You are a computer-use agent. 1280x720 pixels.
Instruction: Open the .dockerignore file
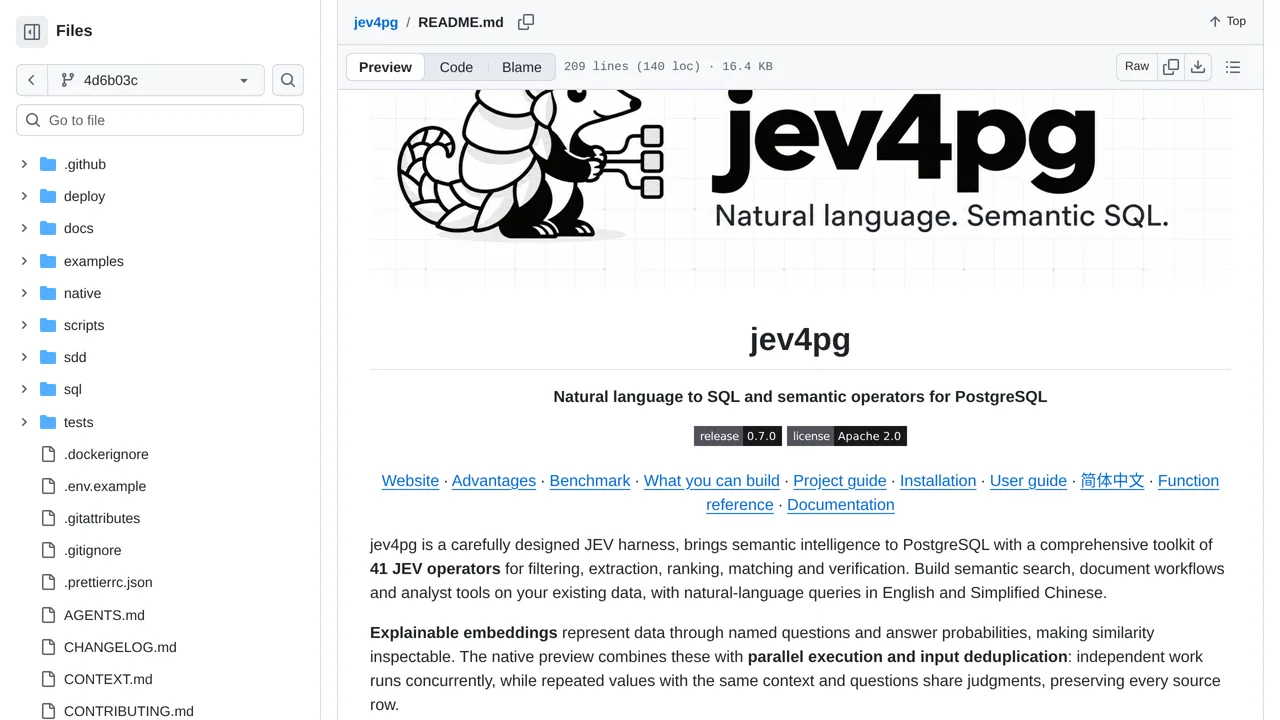pos(106,454)
